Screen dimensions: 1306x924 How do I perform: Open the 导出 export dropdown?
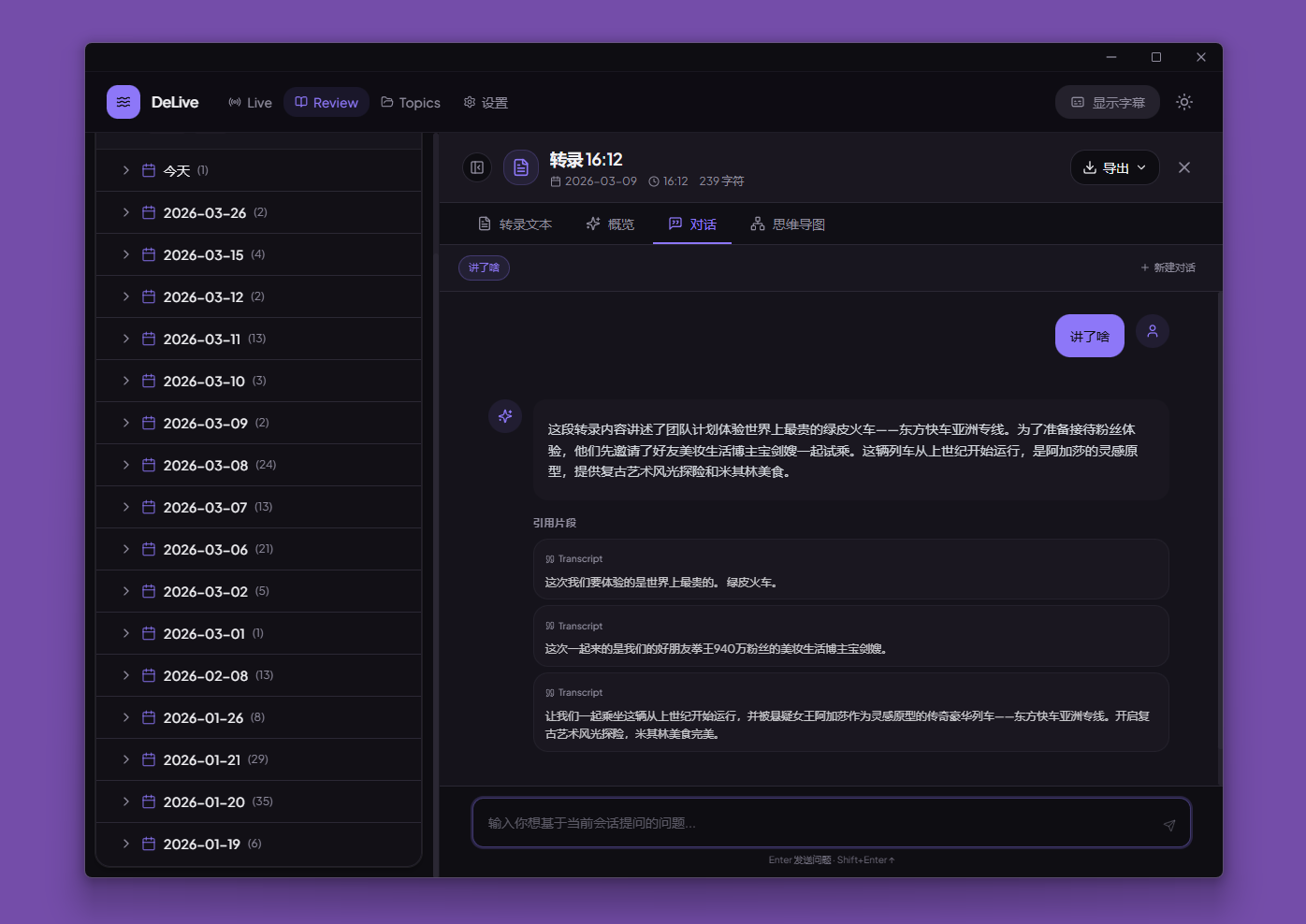coord(1114,167)
